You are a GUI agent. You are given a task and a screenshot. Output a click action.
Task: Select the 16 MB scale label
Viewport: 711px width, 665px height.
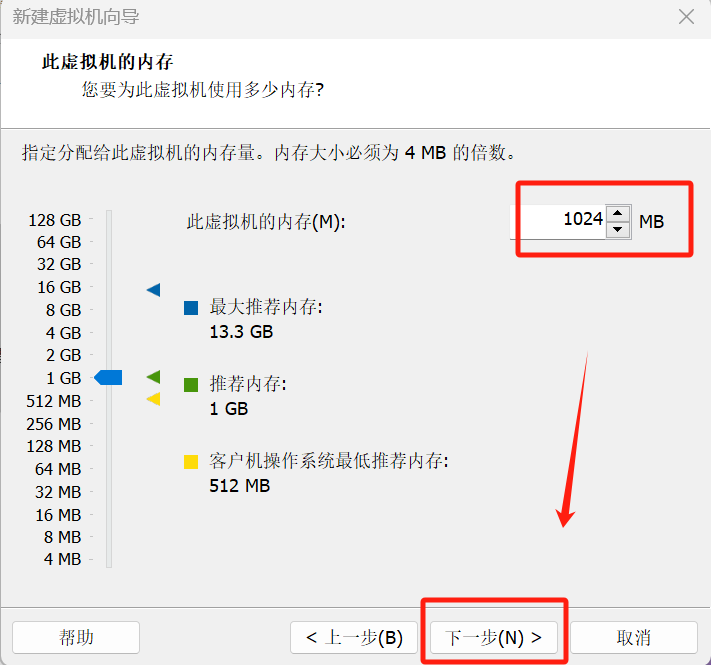[58, 515]
